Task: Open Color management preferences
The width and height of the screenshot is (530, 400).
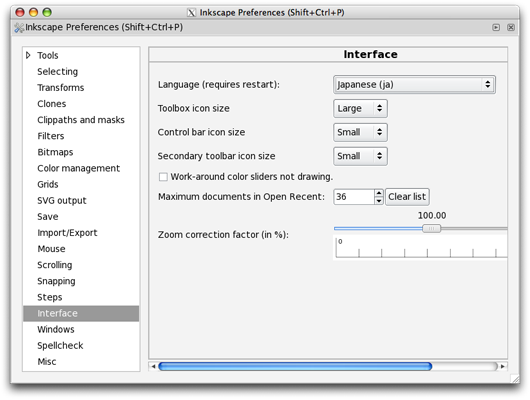Action: [78, 168]
